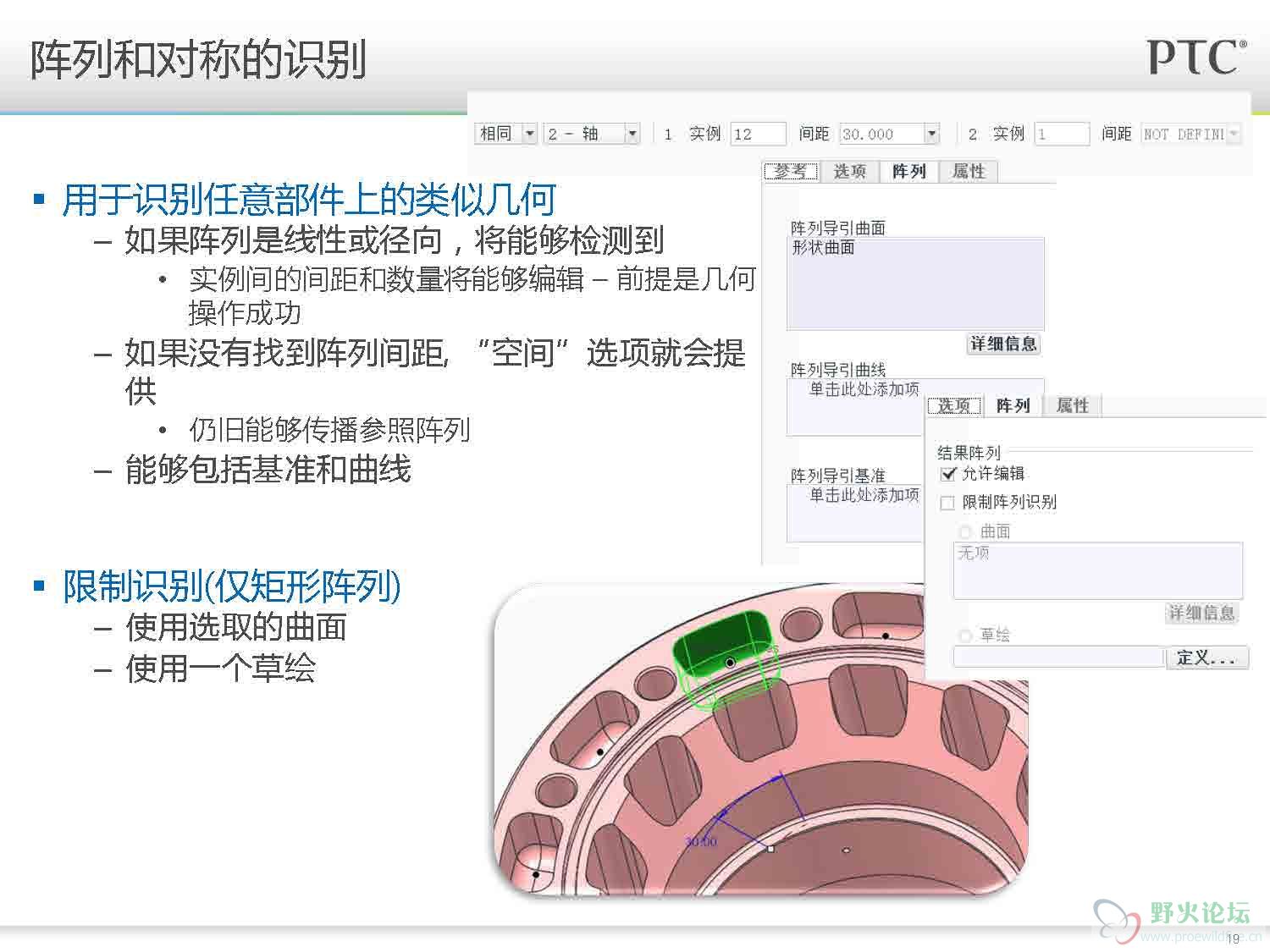Viewport: 1270px width, 952px height.
Task: Click the PTC logo
Action: pyautogui.click(x=1197, y=58)
